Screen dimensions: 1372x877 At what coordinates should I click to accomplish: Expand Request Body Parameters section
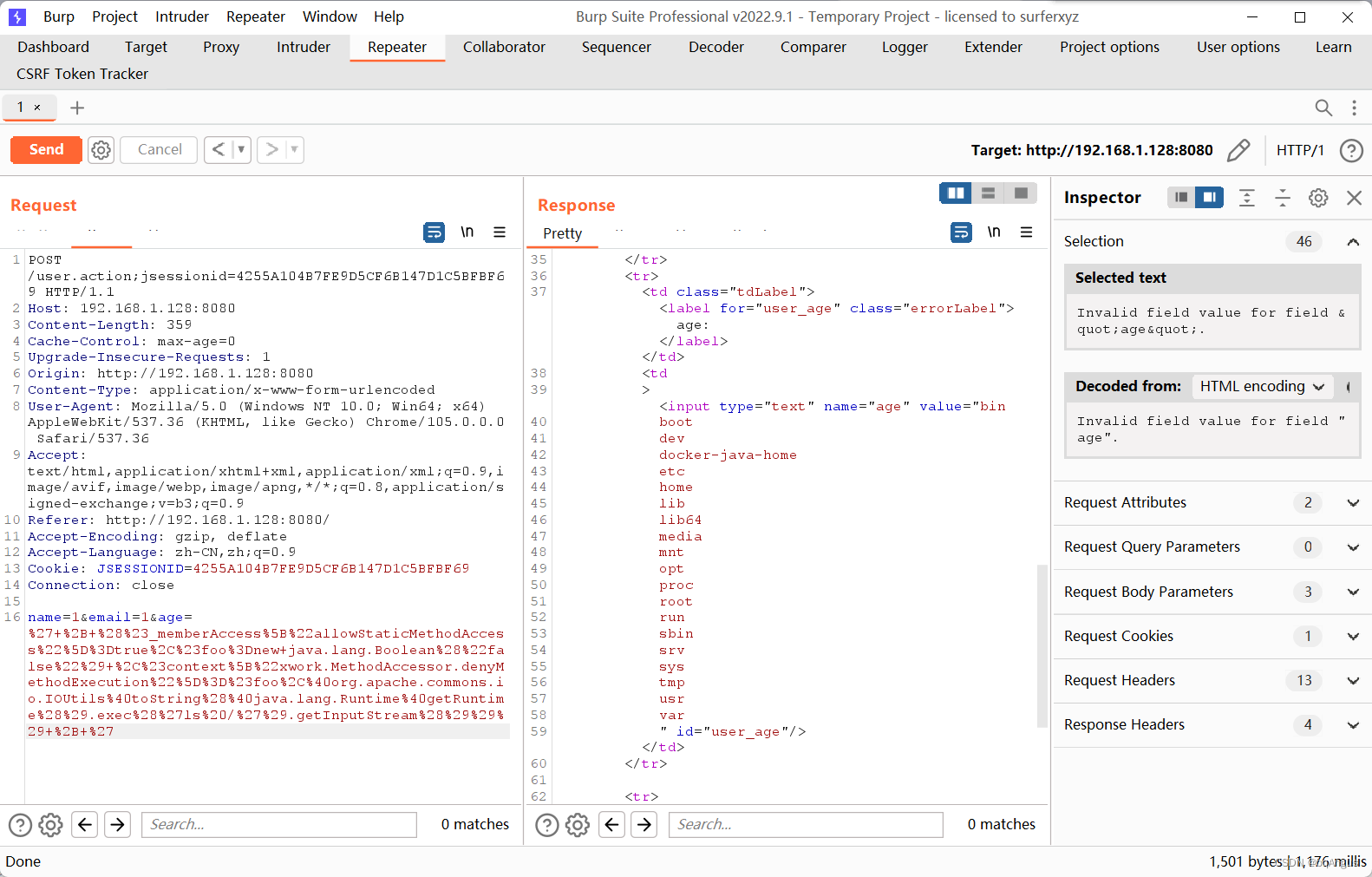pos(1353,592)
